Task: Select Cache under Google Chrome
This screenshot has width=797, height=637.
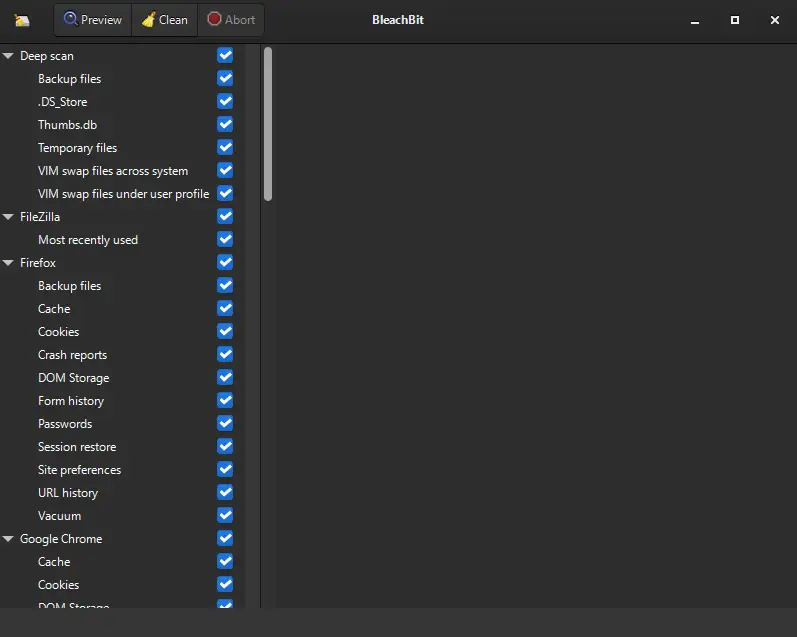Action: point(54,562)
